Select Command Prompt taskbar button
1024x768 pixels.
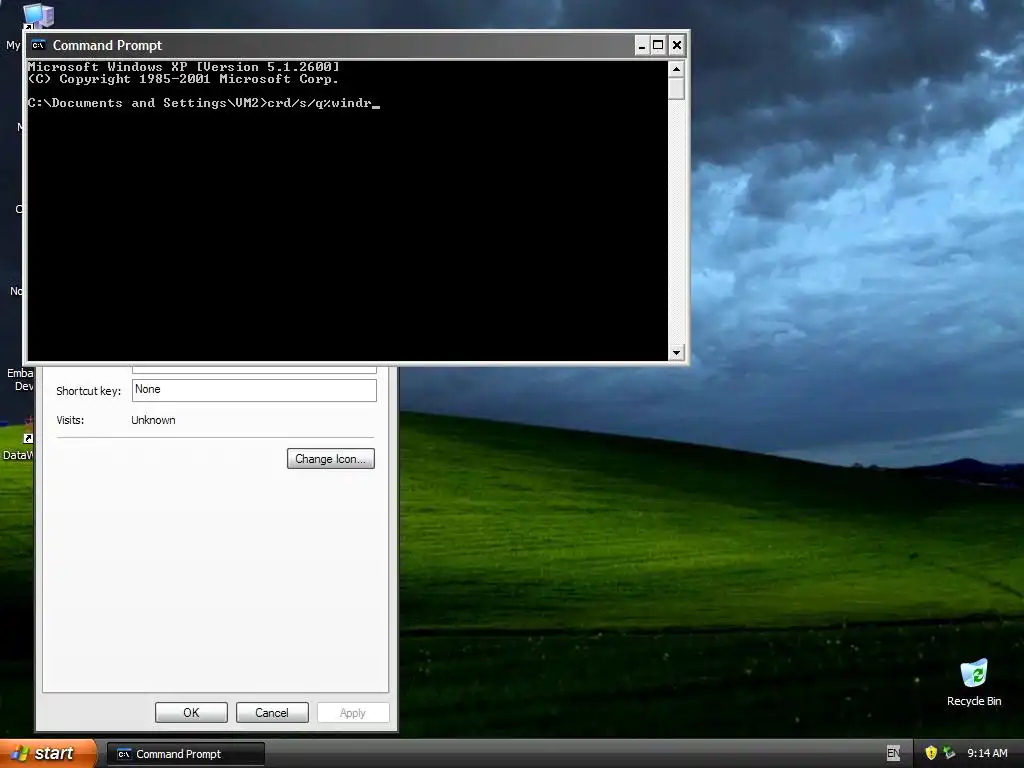pyautogui.click(x=186, y=754)
